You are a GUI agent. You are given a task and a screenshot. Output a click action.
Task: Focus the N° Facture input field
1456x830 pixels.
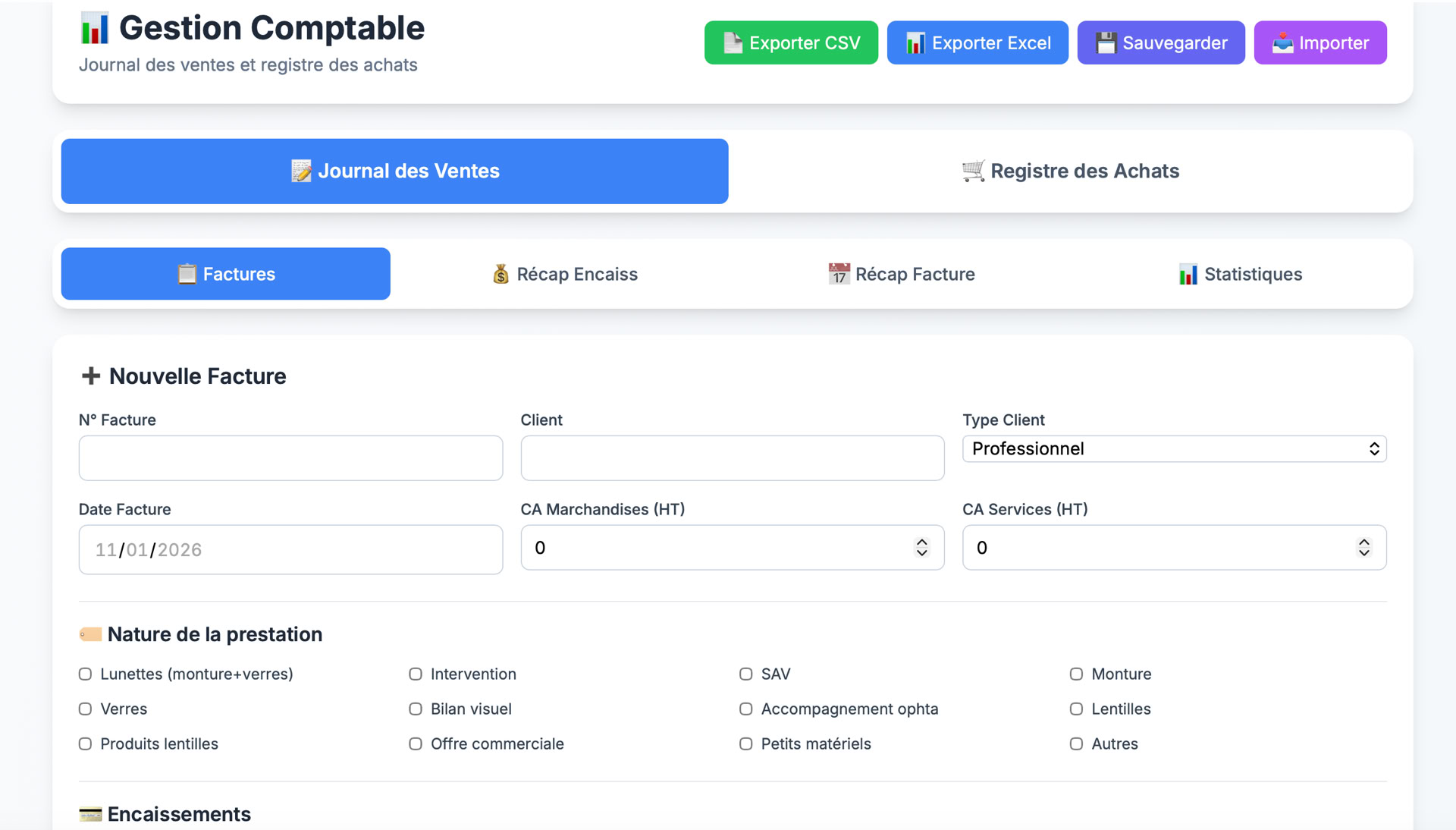point(290,457)
